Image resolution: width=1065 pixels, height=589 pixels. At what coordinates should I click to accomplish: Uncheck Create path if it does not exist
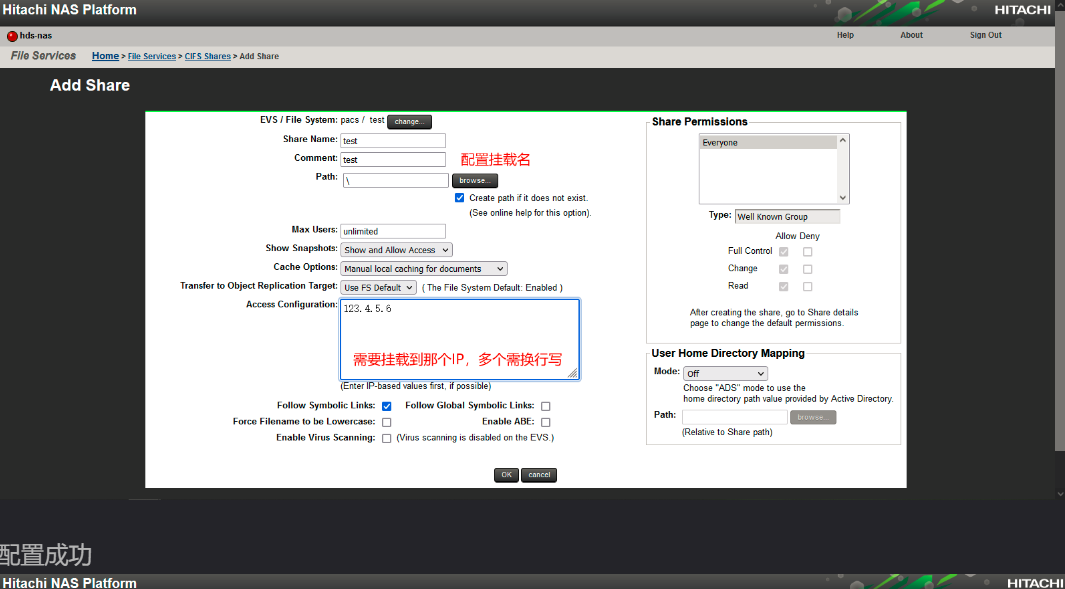tap(460, 198)
